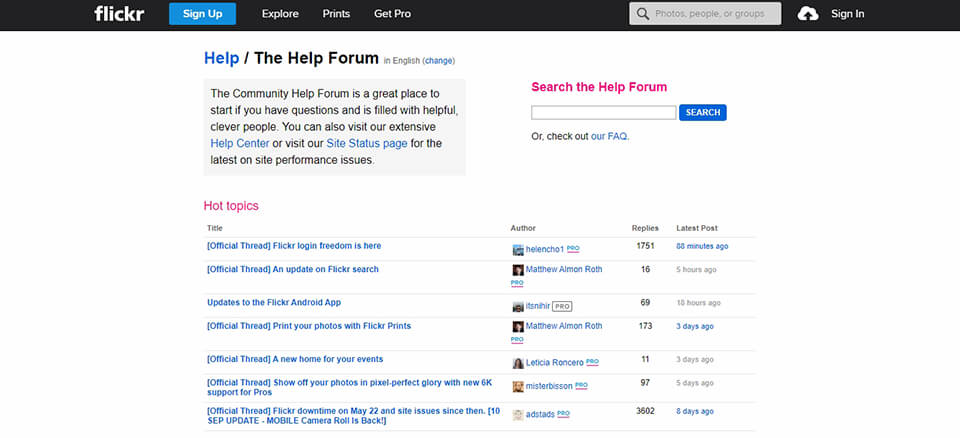Image resolution: width=960 pixels, height=438 pixels.
Task: Click adstads' avatar
Action: pyautogui.click(x=518, y=415)
